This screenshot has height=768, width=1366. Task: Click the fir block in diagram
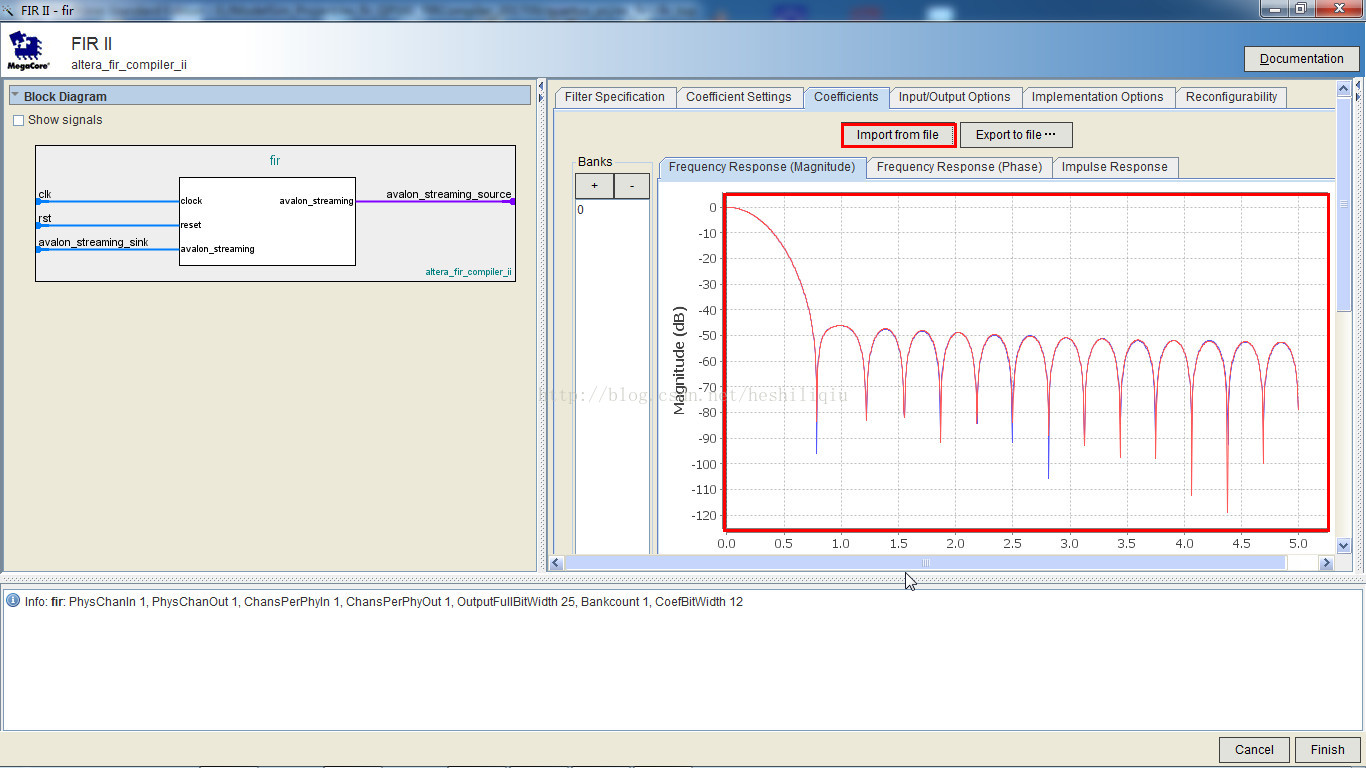pyautogui.click(x=267, y=221)
